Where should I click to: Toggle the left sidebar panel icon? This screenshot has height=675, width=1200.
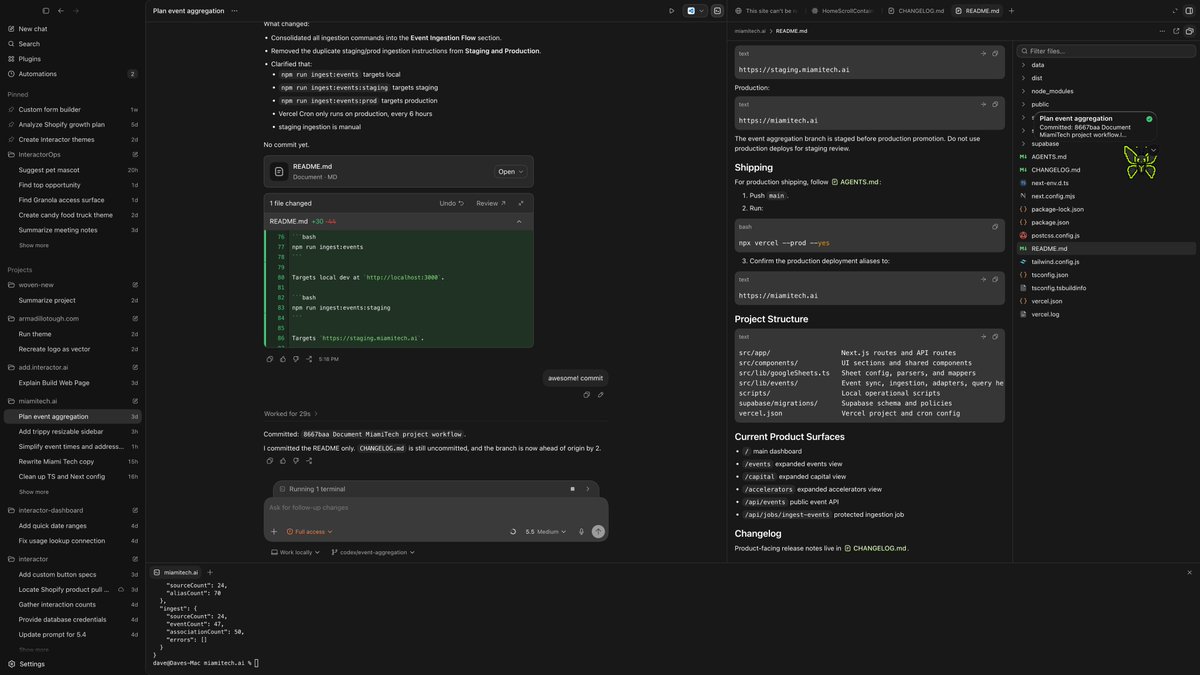[x=45, y=10]
